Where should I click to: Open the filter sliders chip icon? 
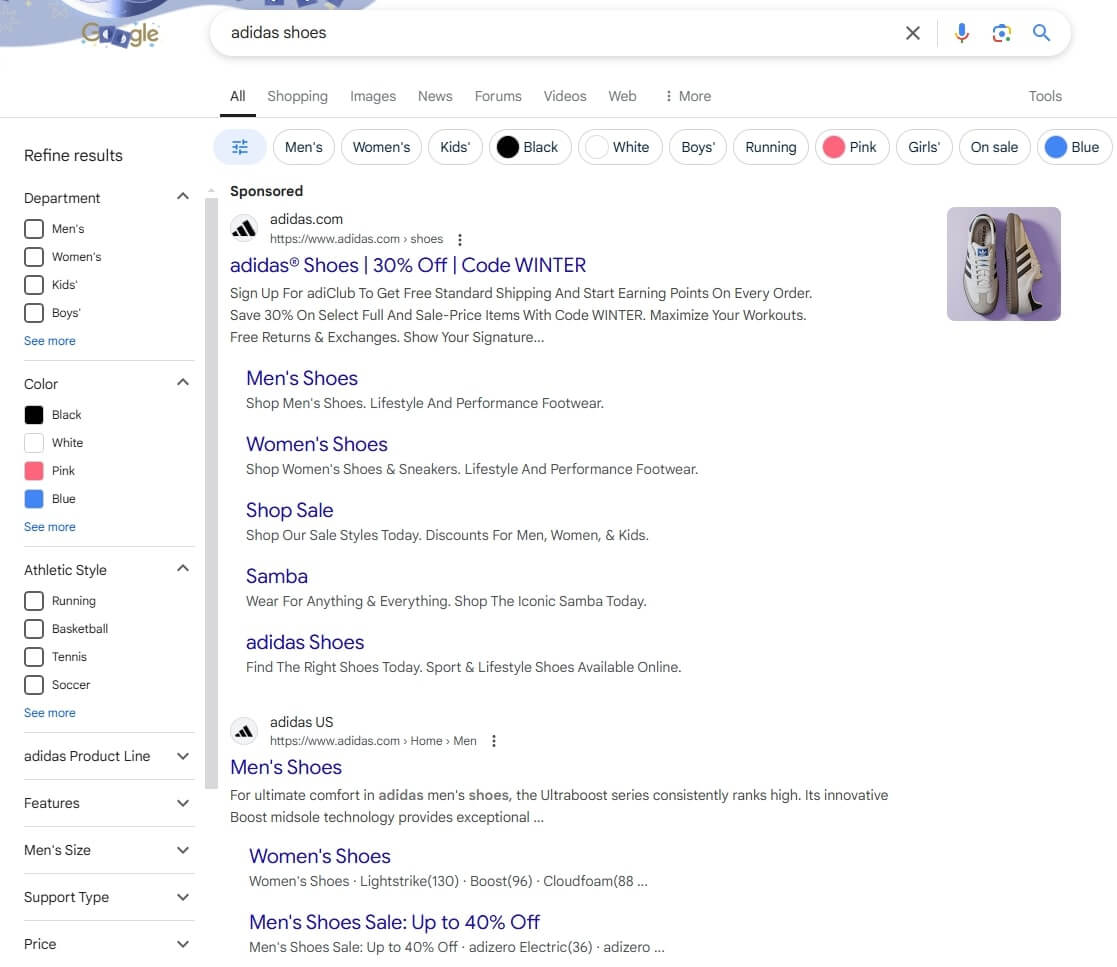pyautogui.click(x=240, y=148)
